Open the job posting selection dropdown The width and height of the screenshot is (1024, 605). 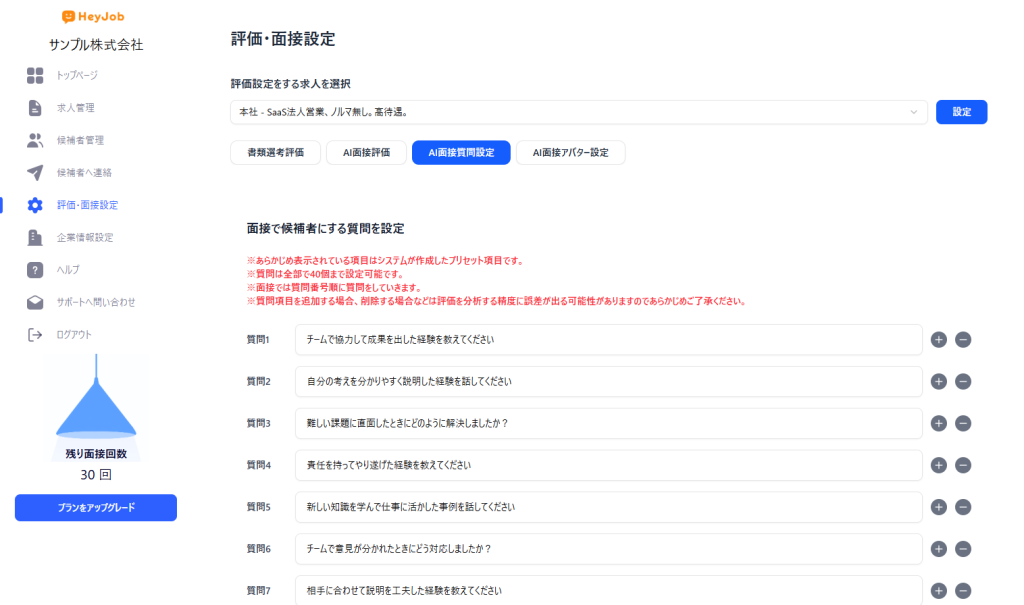(x=578, y=112)
